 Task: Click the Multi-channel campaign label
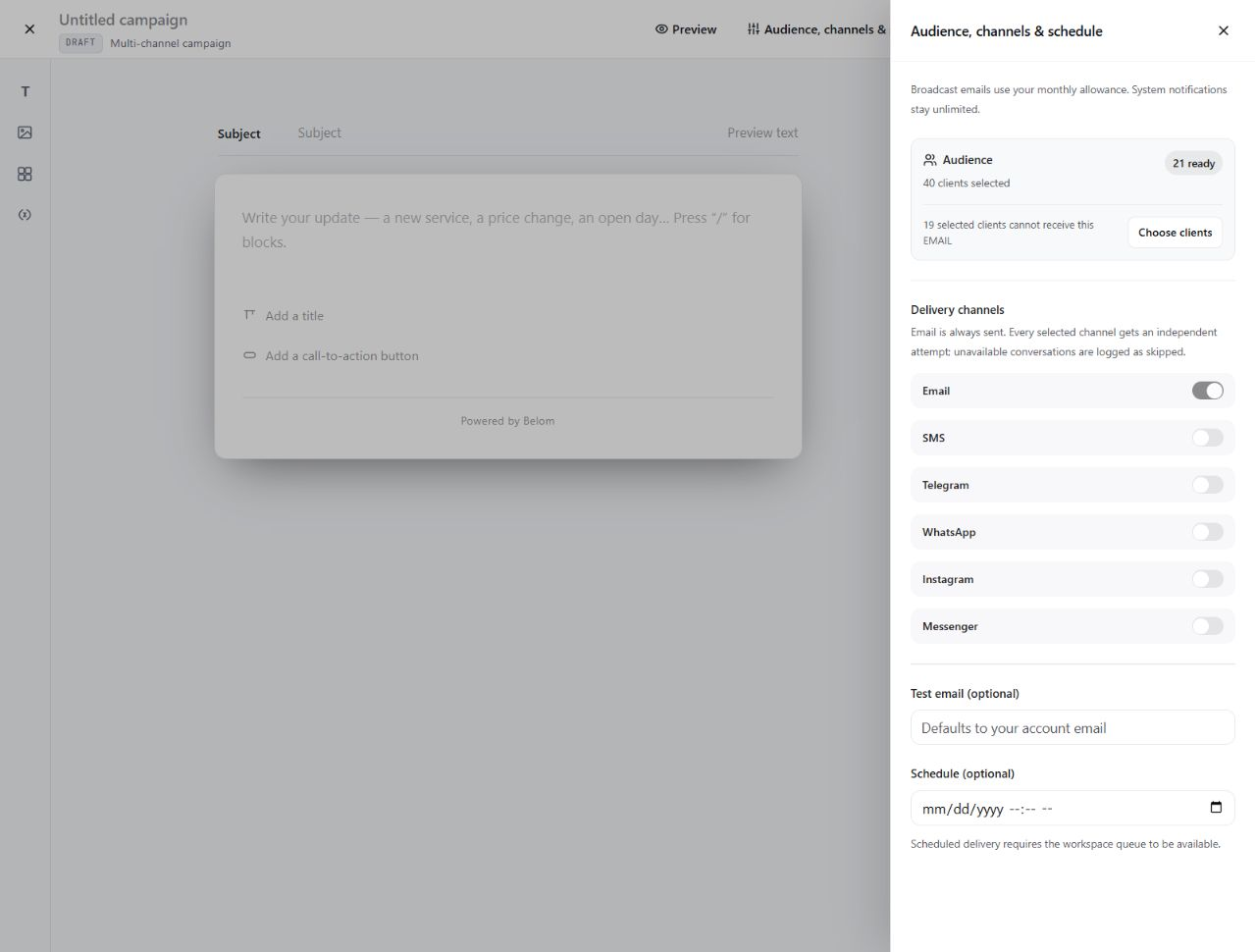pos(171,43)
